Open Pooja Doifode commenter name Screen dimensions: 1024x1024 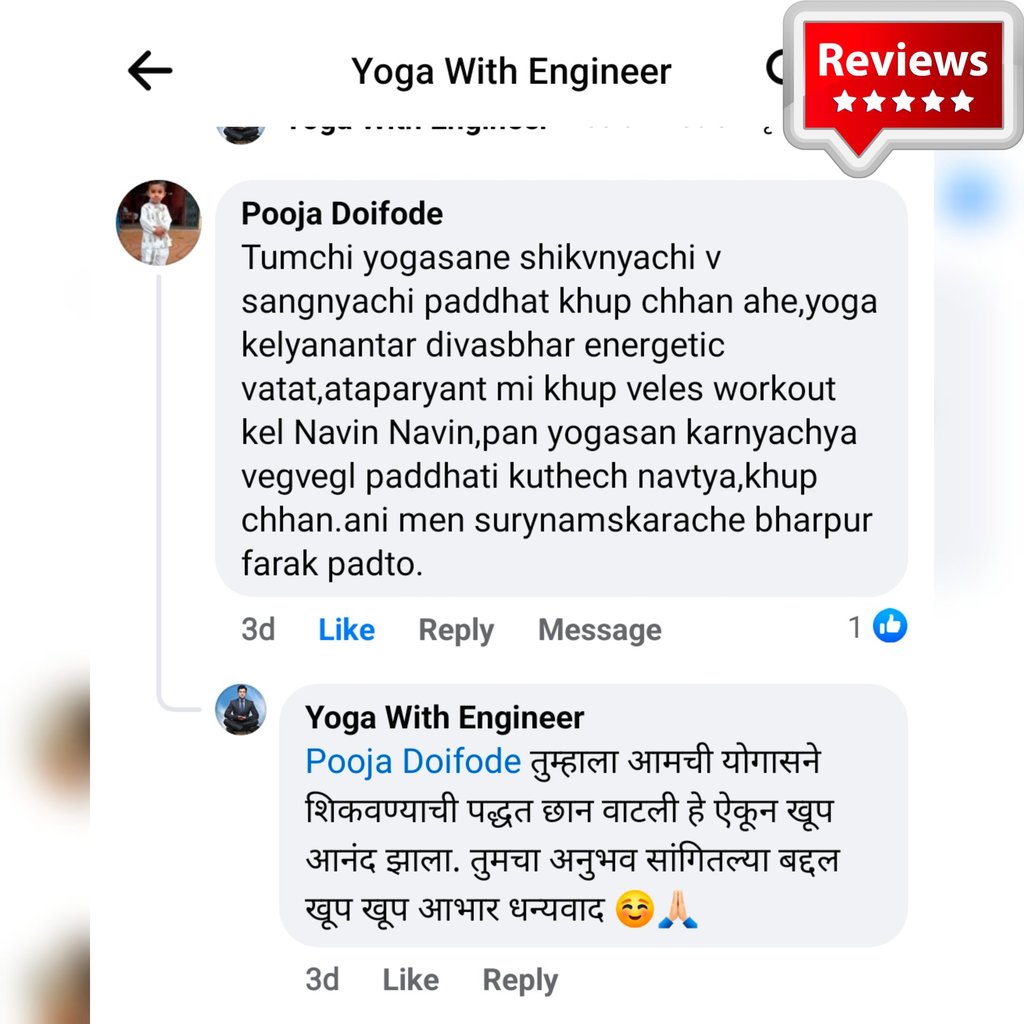[x=342, y=214]
